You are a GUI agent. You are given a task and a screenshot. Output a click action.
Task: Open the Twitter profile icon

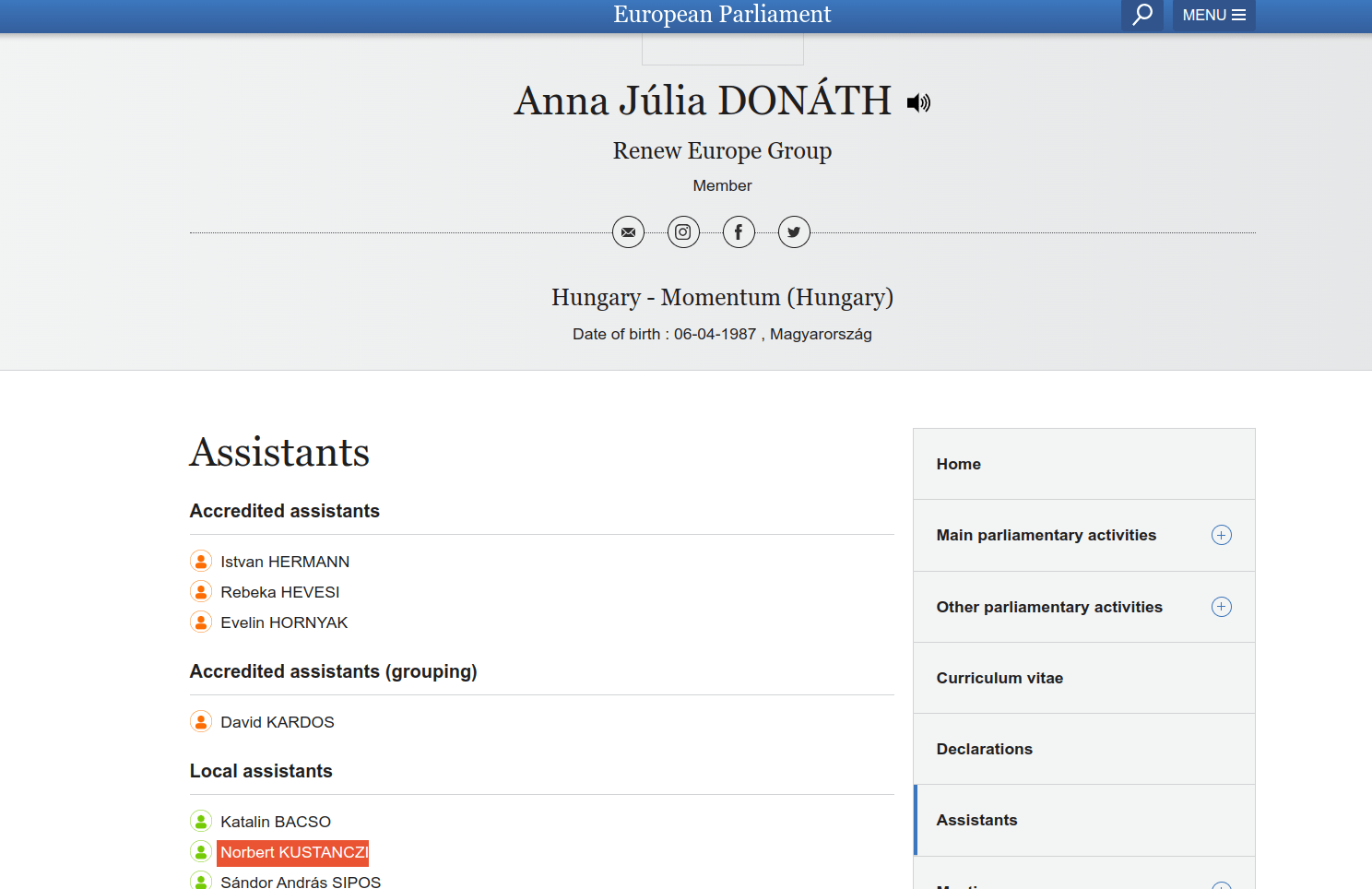[x=794, y=232]
